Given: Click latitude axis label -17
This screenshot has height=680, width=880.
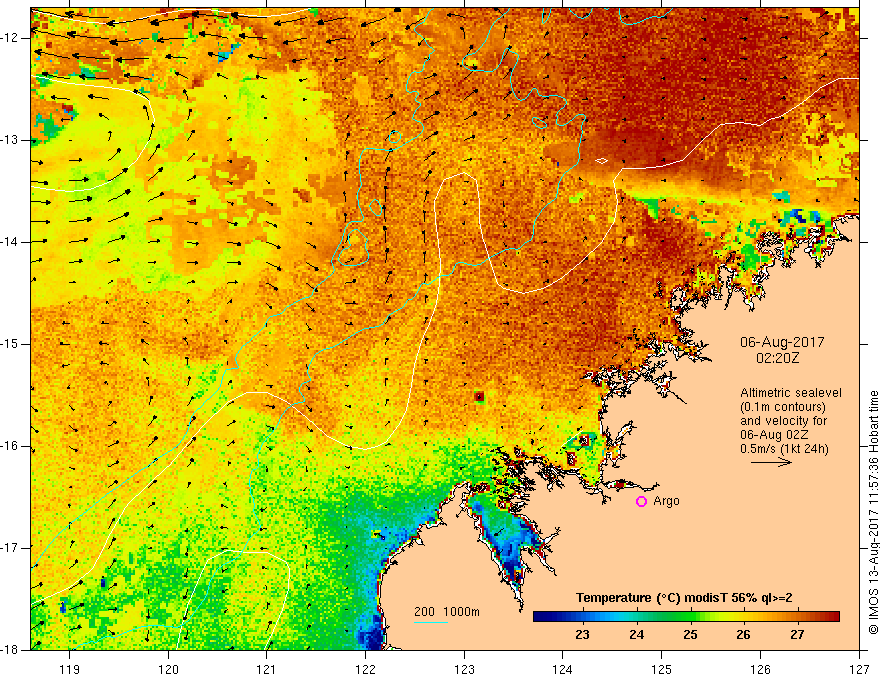Looking at the screenshot, I should [11, 548].
